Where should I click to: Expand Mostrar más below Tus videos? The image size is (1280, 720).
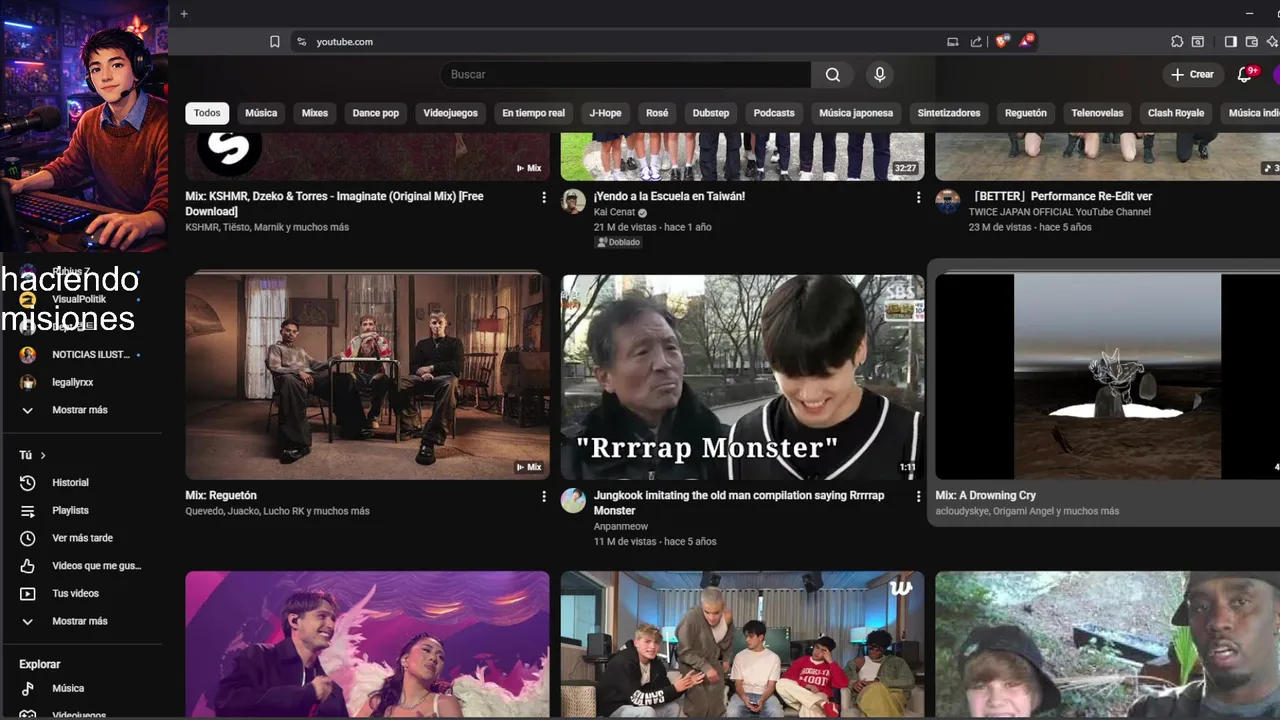pos(80,621)
